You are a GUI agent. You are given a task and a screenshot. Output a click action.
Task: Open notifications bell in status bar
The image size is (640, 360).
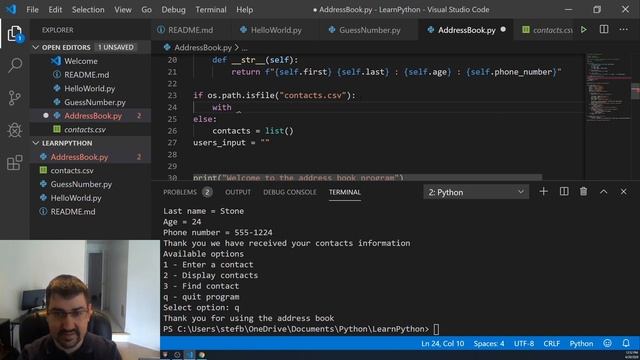pos(626,344)
